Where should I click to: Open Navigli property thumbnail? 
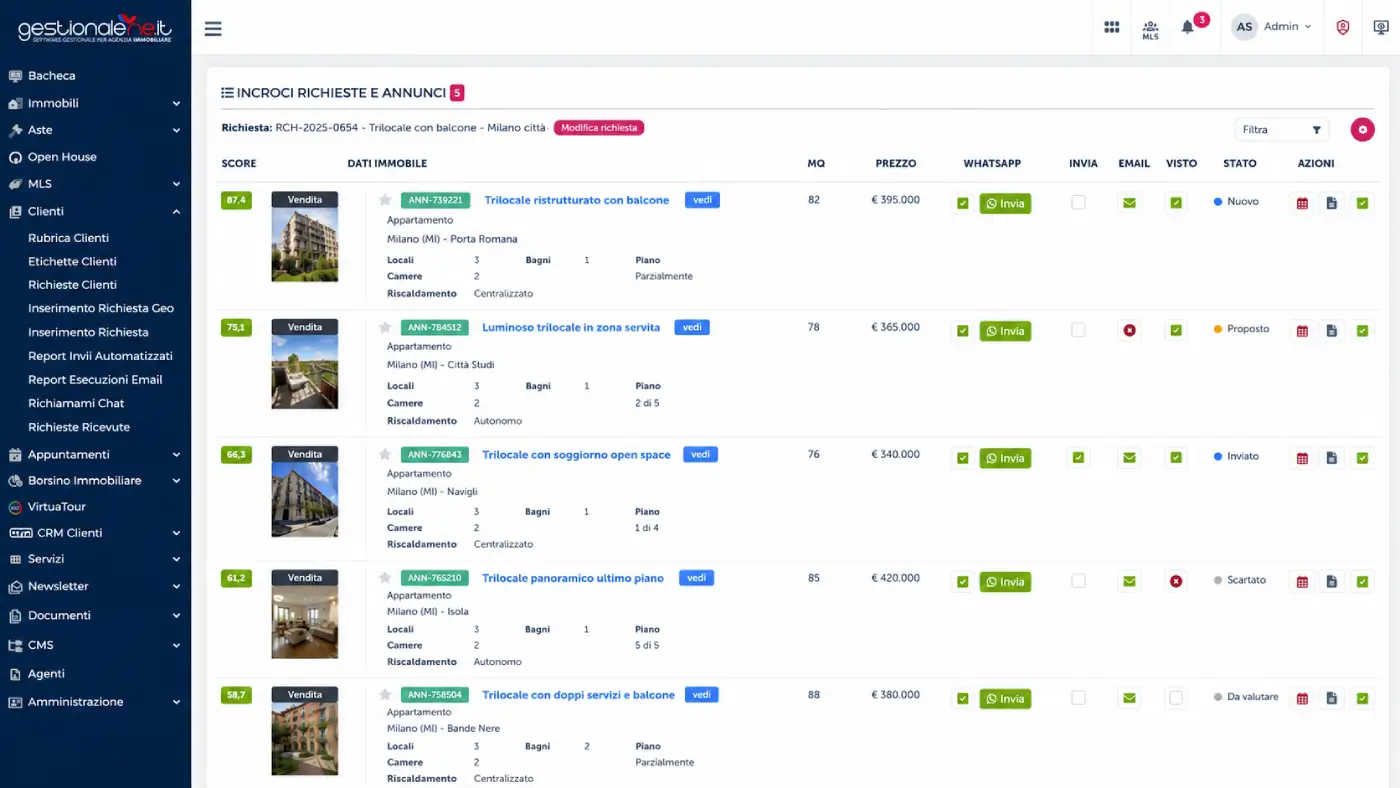[x=305, y=499]
